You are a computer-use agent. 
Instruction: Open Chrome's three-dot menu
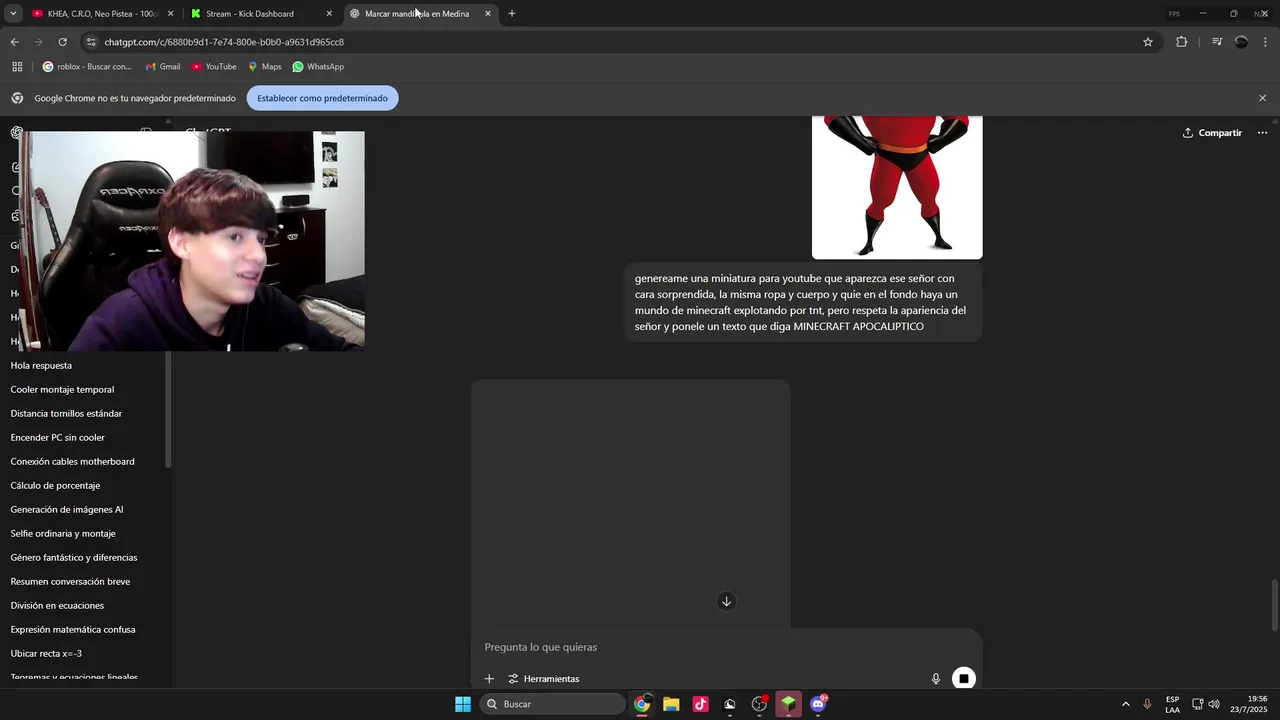[x=1266, y=42]
